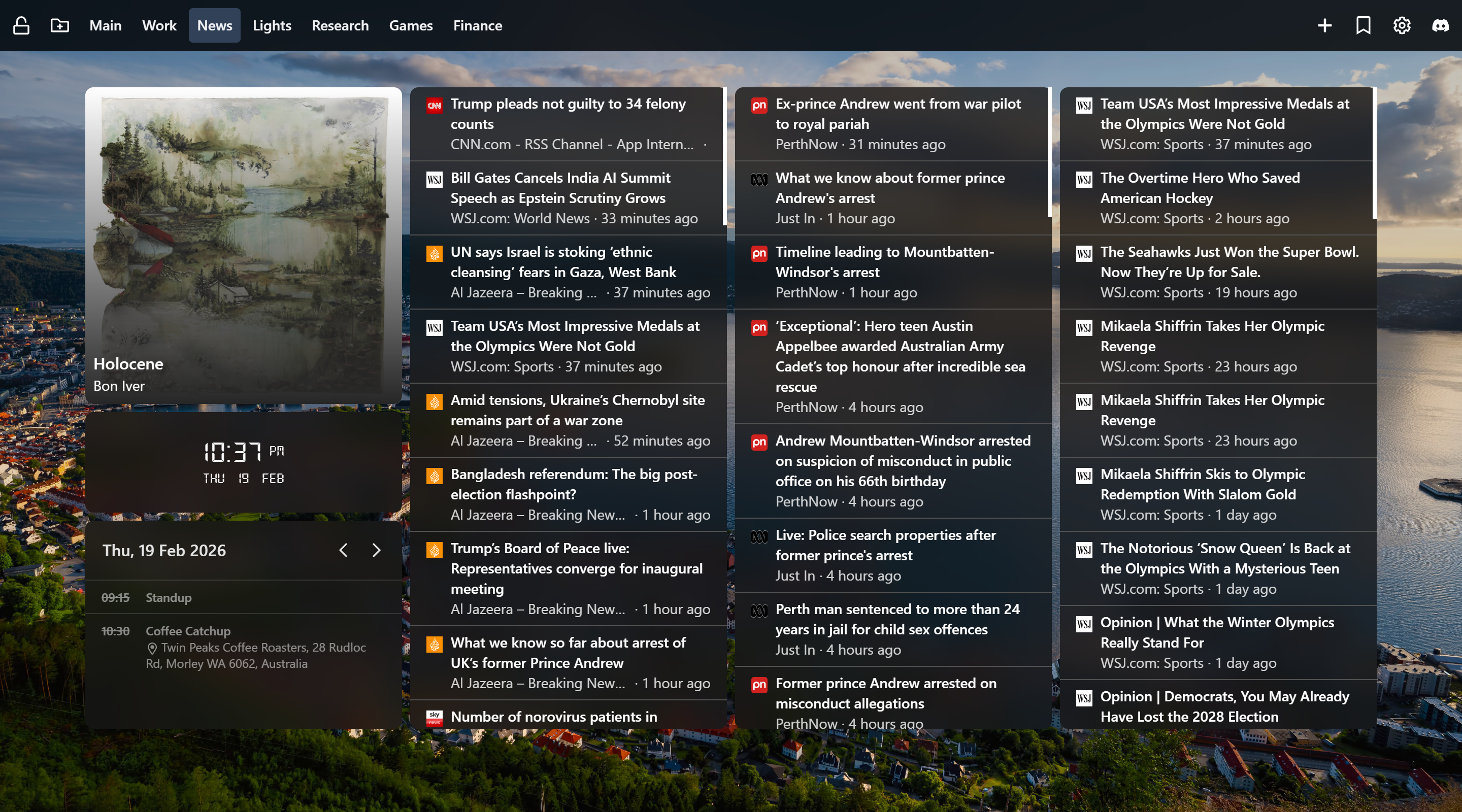Click the Bon Iver artist name

[119, 386]
